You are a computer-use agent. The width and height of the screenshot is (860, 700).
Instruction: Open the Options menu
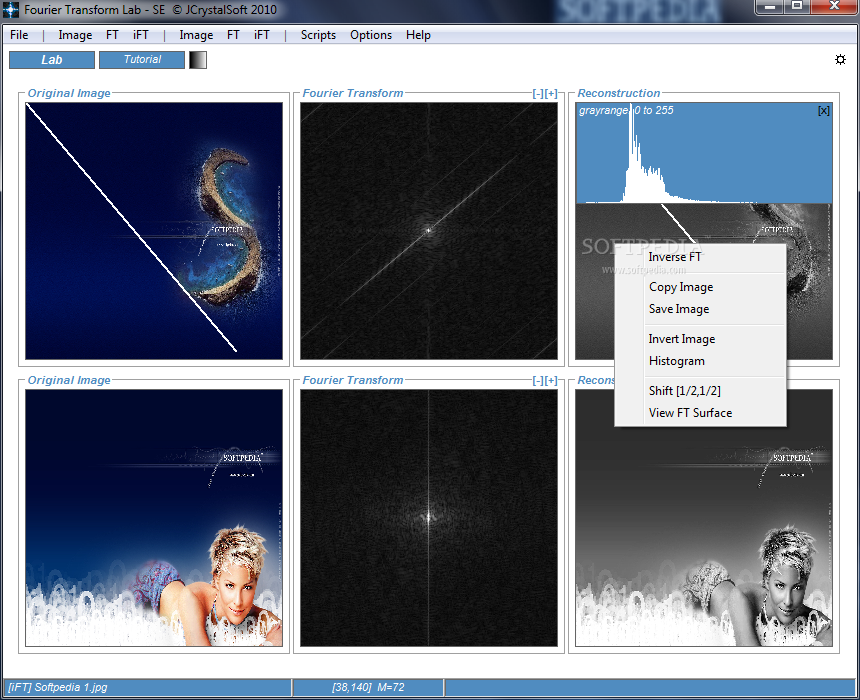coord(371,35)
